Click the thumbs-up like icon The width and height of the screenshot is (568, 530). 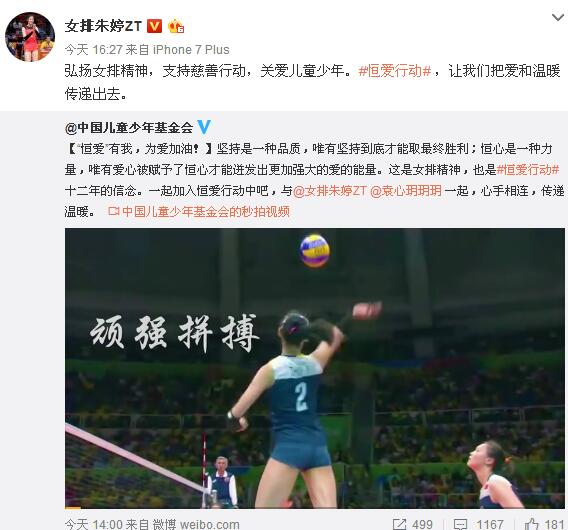tap(532, 524)
